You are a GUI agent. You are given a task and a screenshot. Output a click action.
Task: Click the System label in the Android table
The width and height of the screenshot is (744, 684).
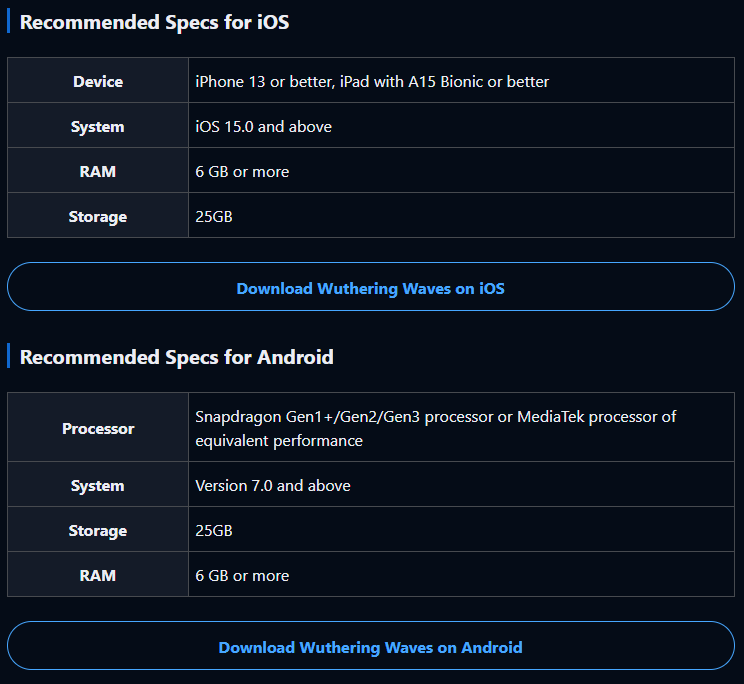pos(98,484)
